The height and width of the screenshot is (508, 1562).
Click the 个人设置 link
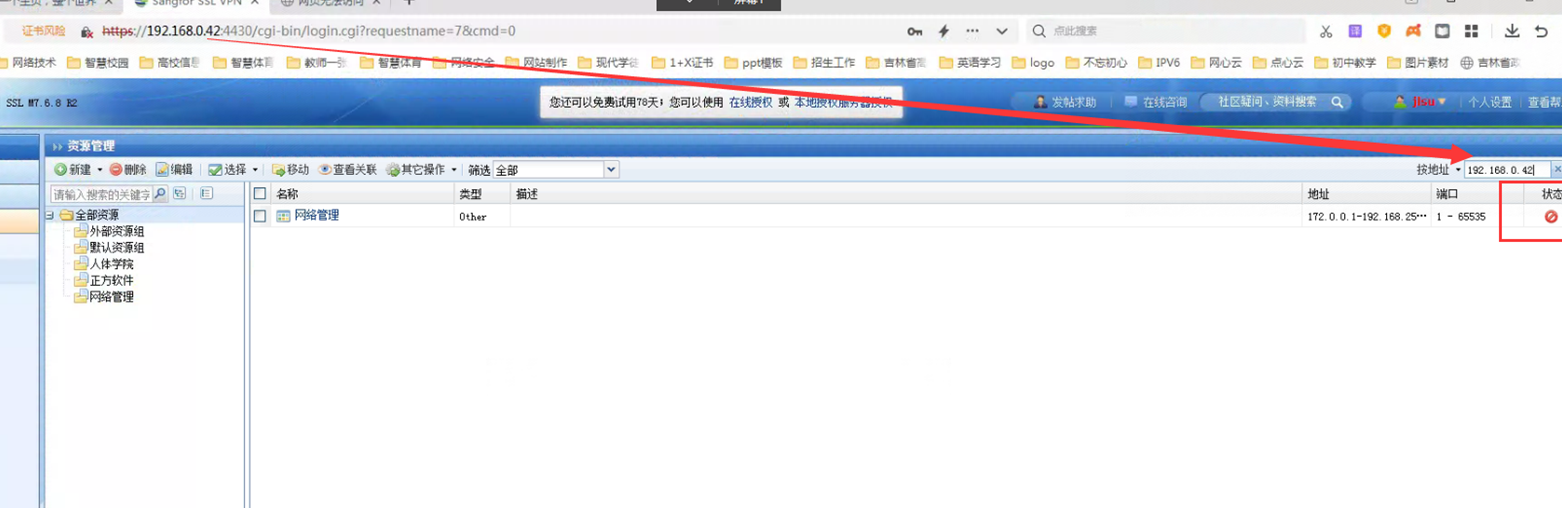pos(1490,102)
